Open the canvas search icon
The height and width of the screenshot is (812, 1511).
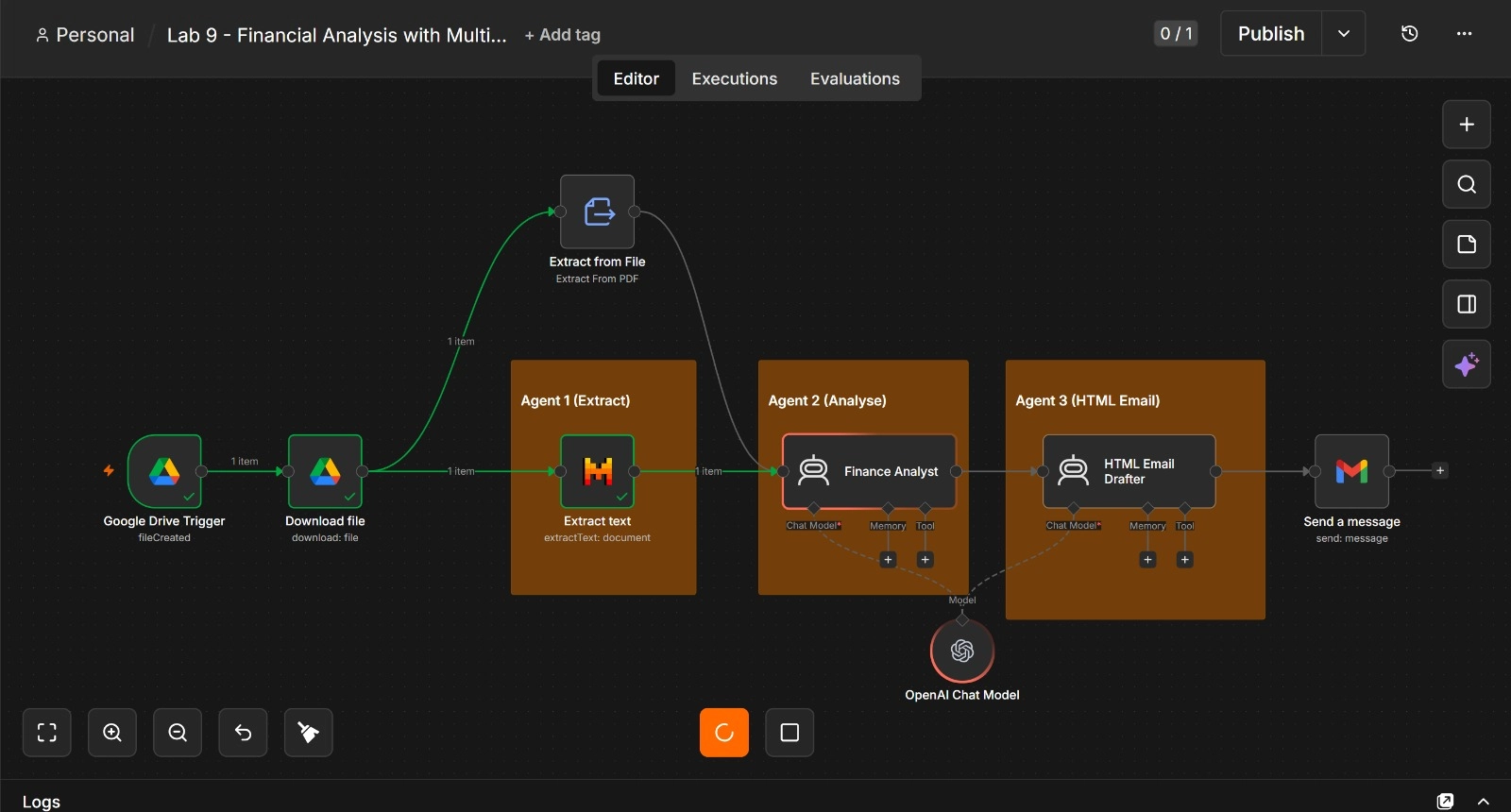pos(1467,184)
